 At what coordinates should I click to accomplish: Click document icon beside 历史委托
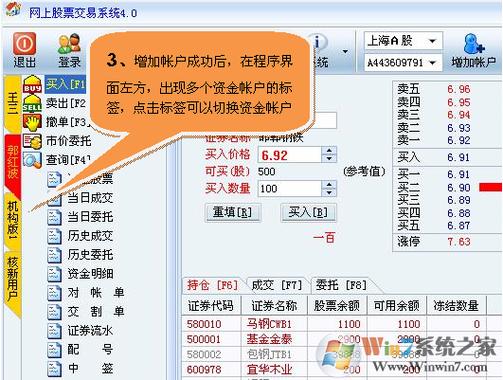click(54, 255)
